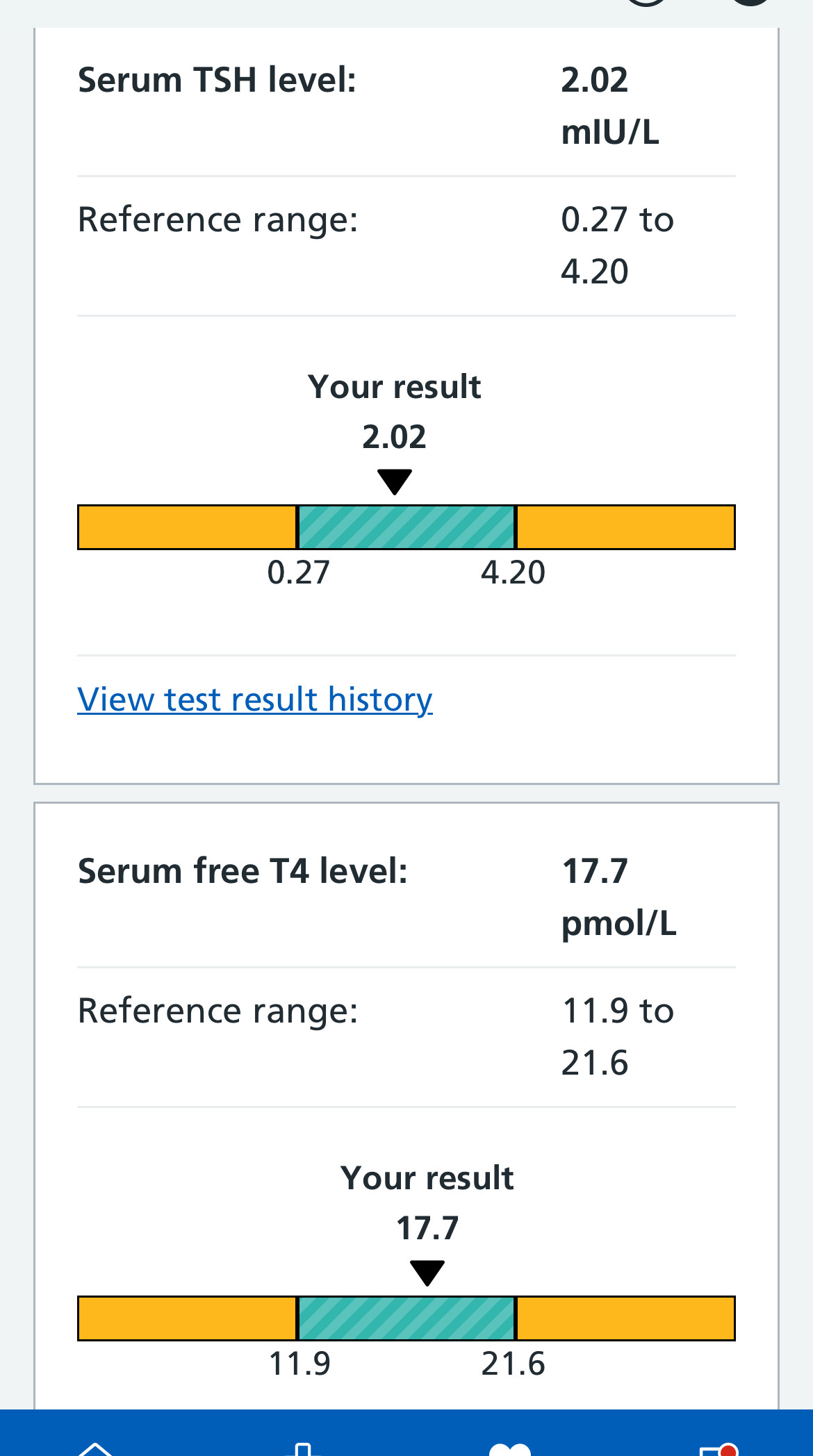Open View test result history link
Image resolution: width=813 pixels, height=1456 pixels.
(x=255, y=699)
